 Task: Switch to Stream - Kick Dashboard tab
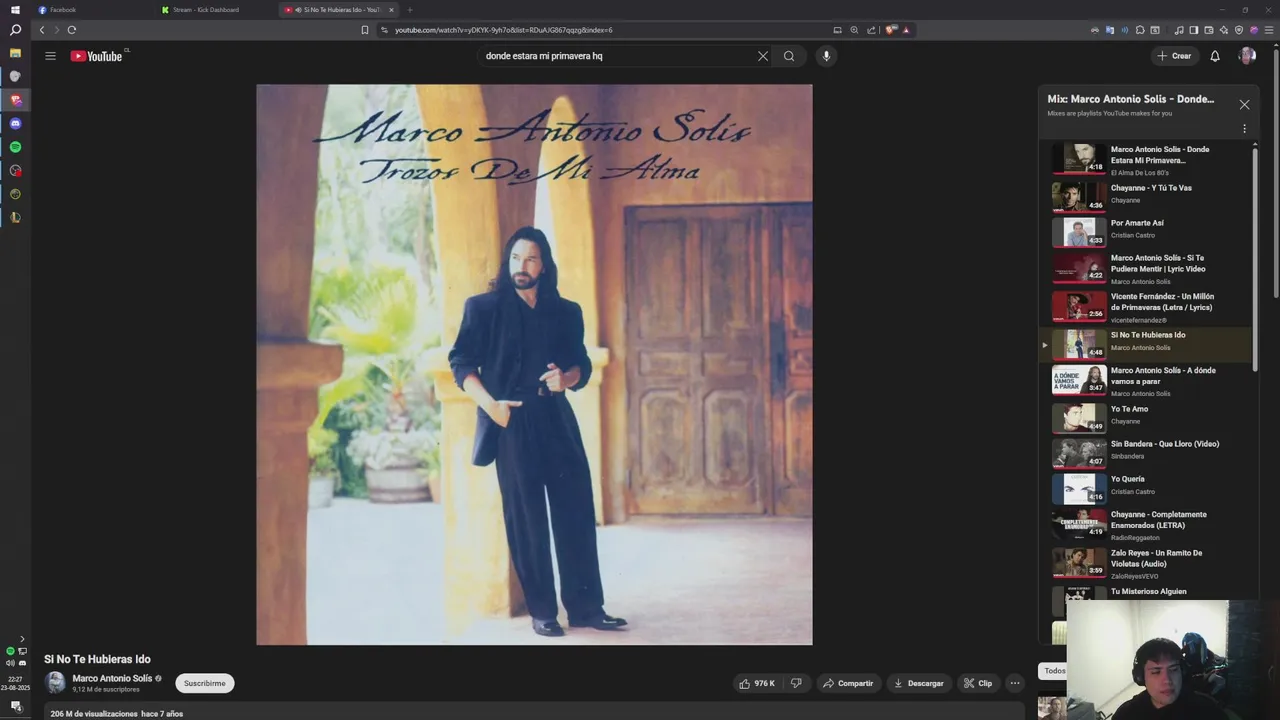tap(218, 10)
